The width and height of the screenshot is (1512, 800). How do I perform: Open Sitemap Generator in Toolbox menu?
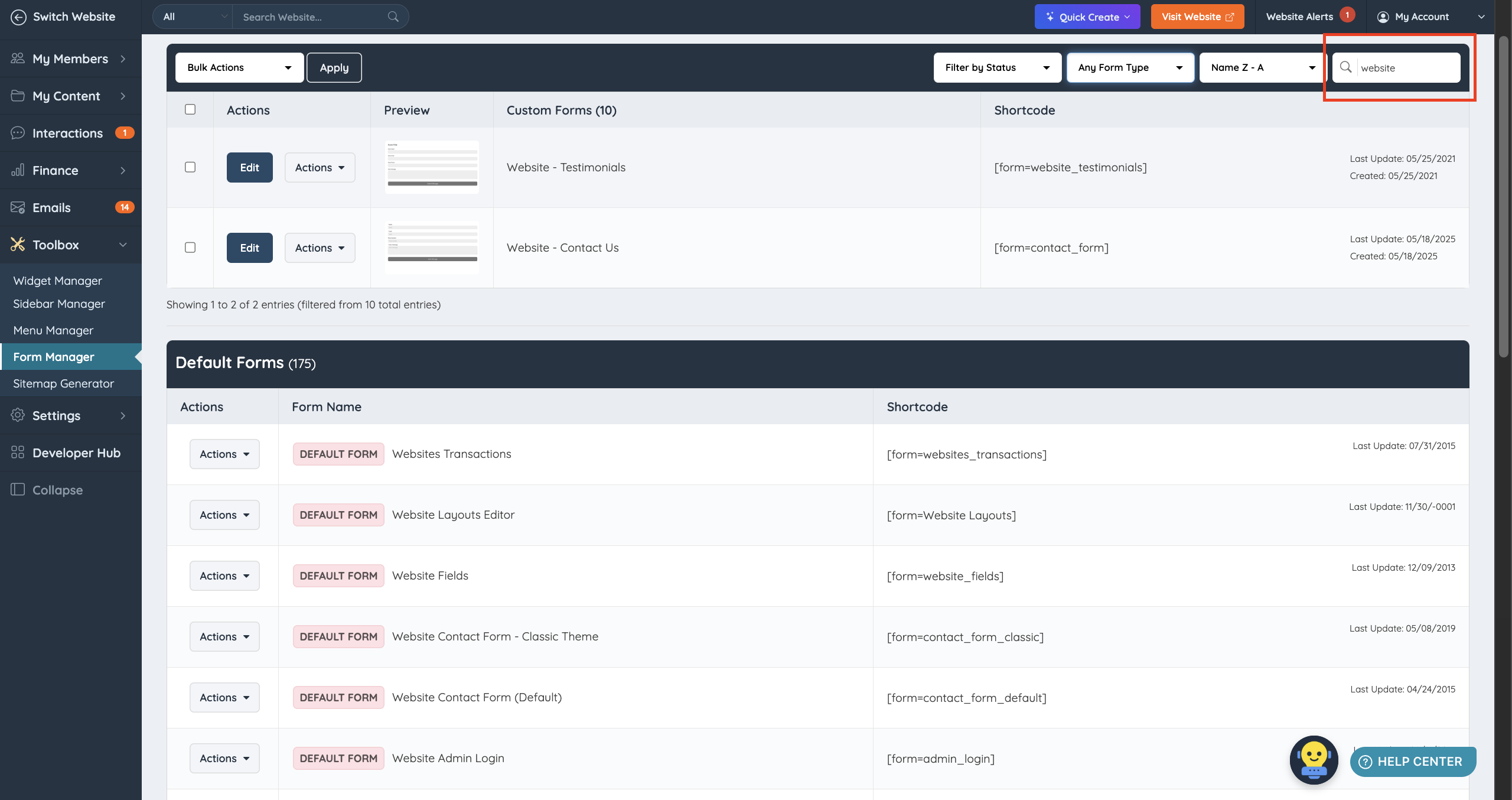click(63, 383)
